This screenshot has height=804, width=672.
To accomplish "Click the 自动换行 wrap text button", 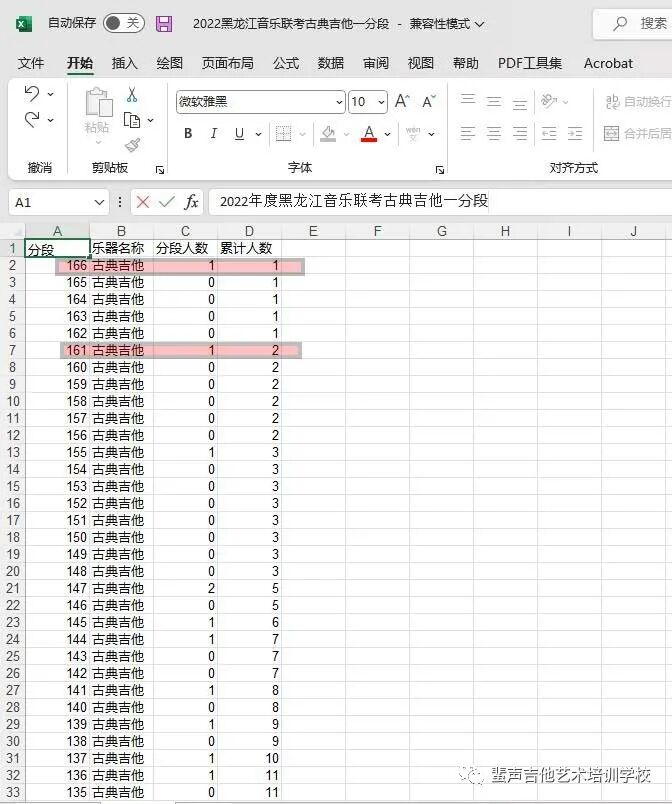I will [638, 102].
